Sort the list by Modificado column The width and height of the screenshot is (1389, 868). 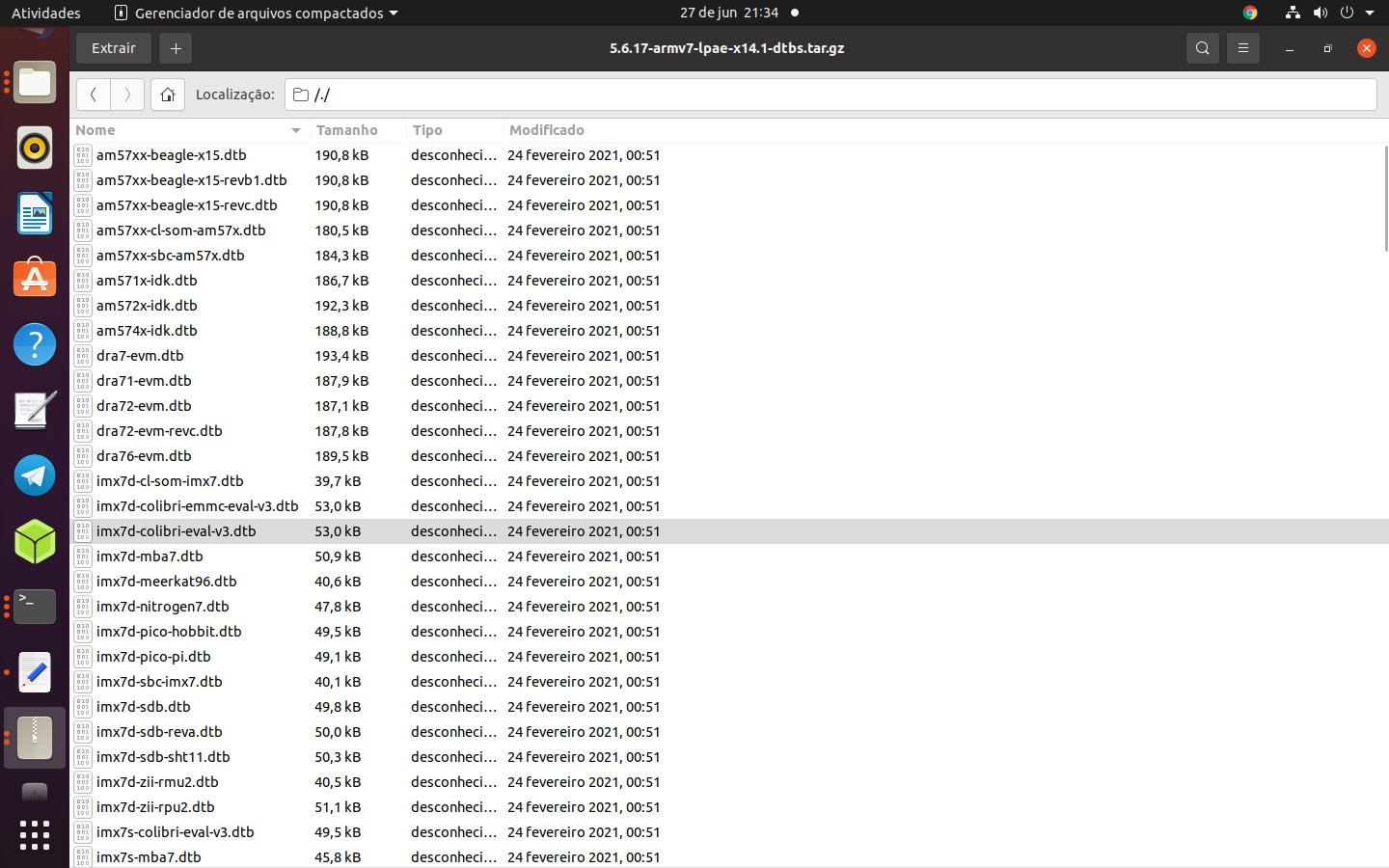pos(547,130)
